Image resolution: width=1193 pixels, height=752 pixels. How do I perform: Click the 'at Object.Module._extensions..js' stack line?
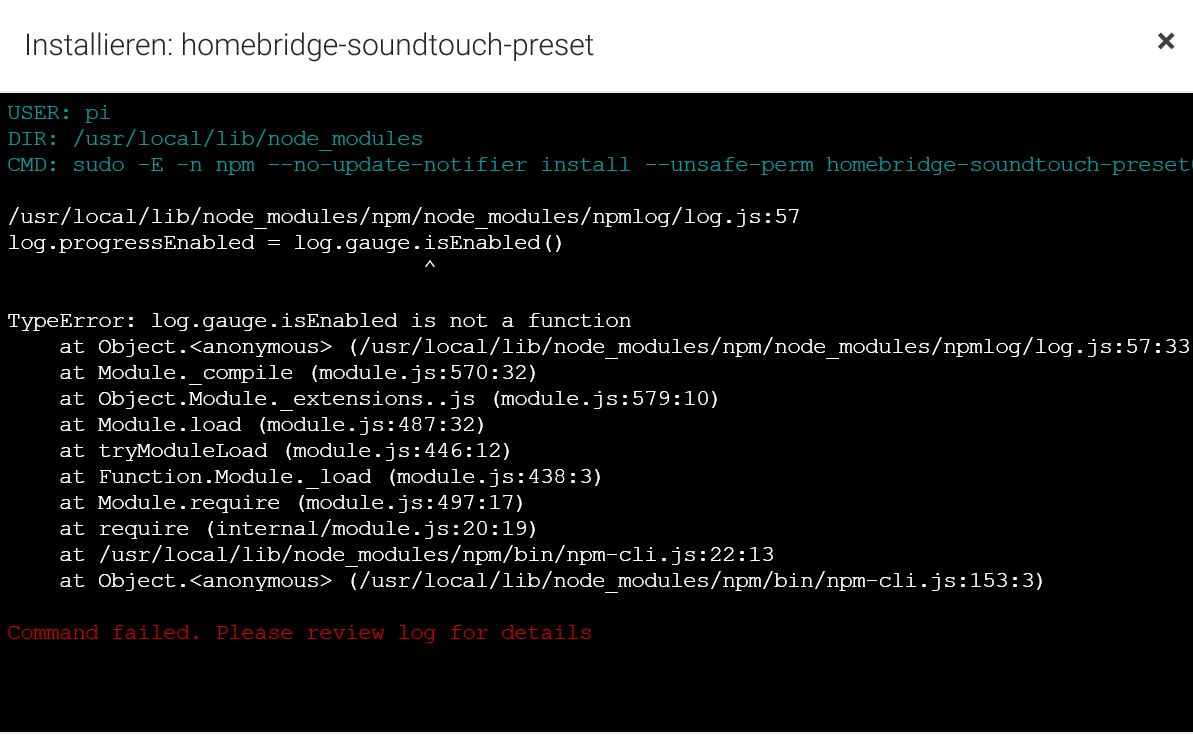pos(389,399)
